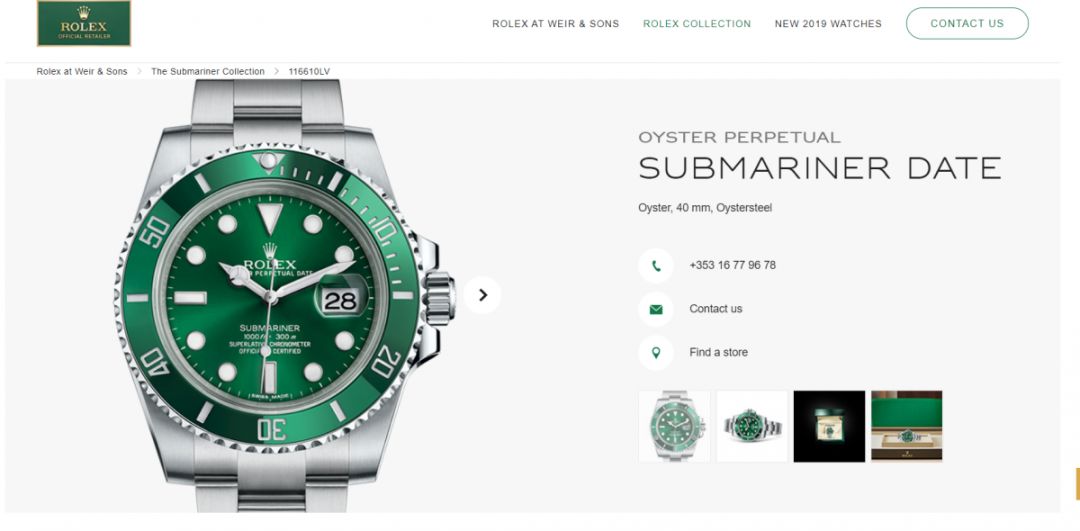Select the black background box thumbnail
Viewport: 1080px width, 531px height.
pos(829,426)
